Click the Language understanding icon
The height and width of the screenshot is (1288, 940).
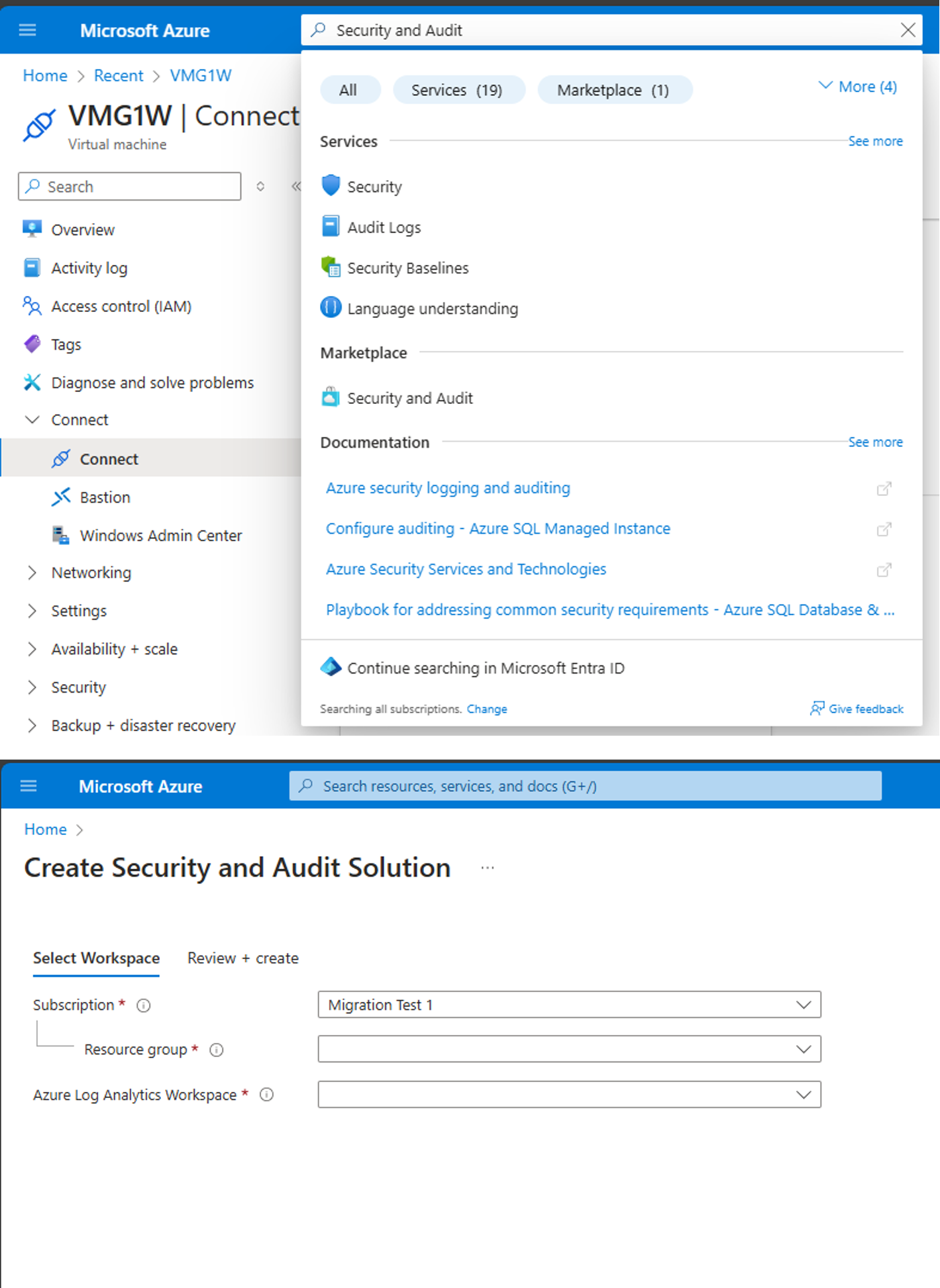331,308
